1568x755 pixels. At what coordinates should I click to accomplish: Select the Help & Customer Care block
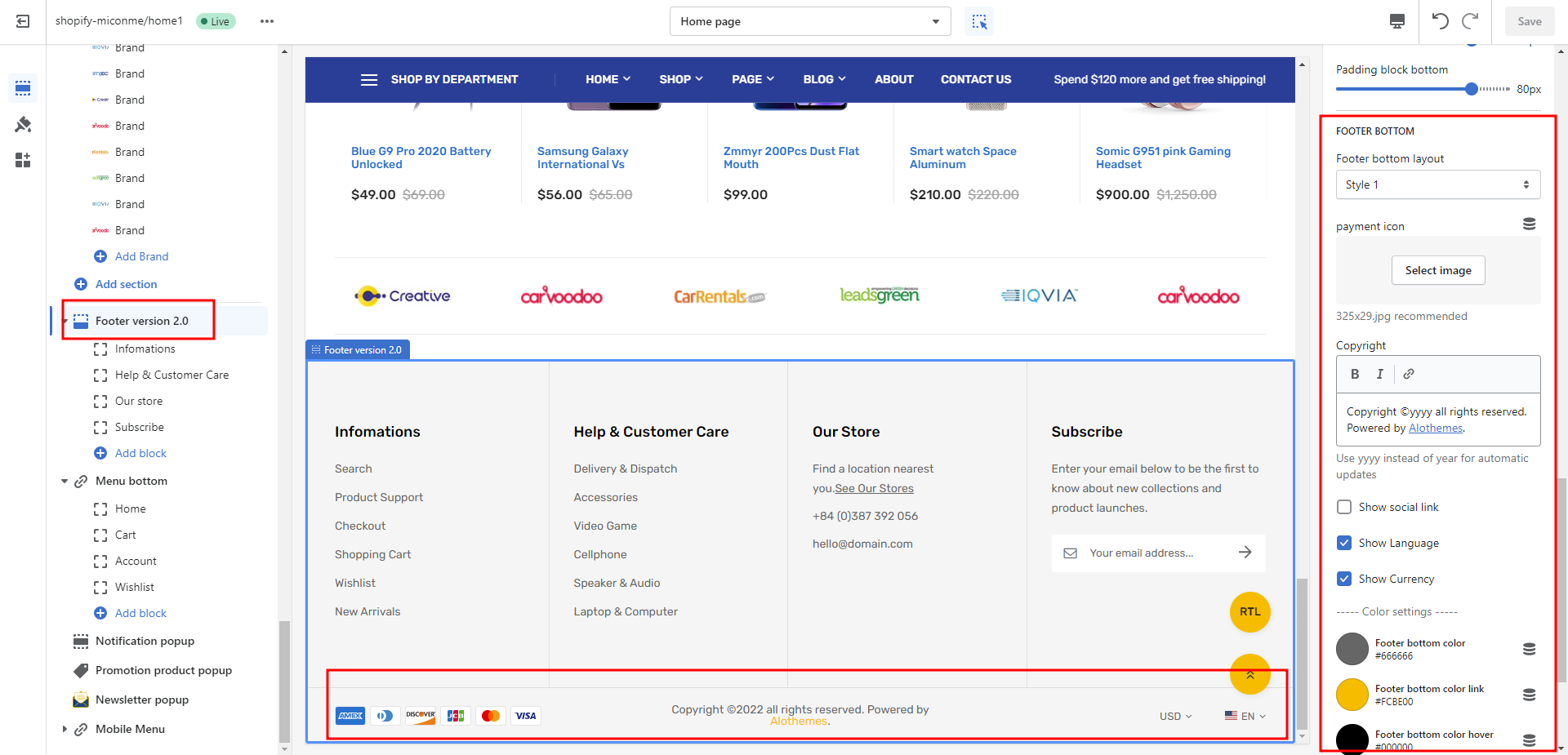click(171, 375)
